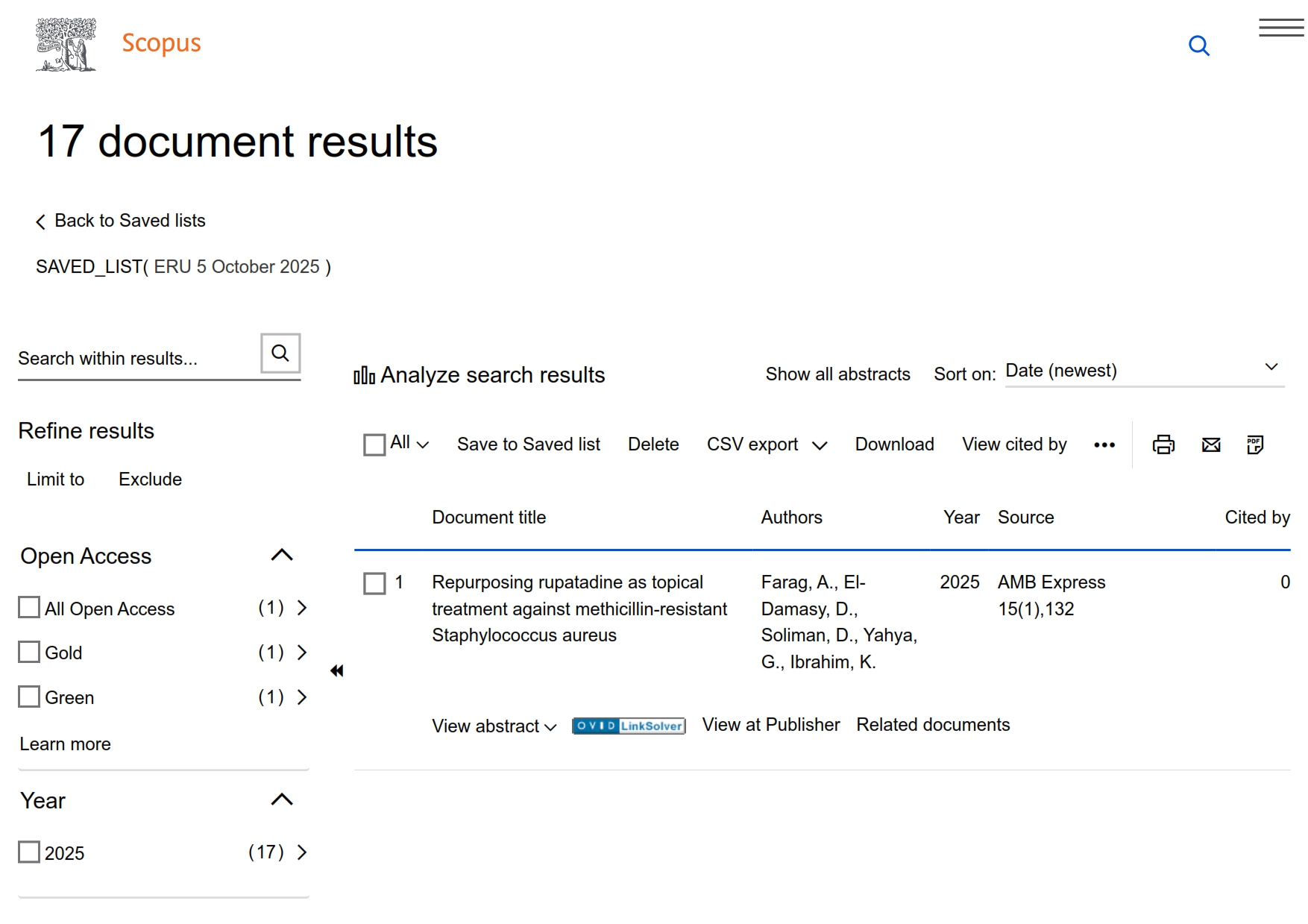Screen dimensions: 1308x924
Task: Click the search within results magnifier button
Action: (280, 353)
